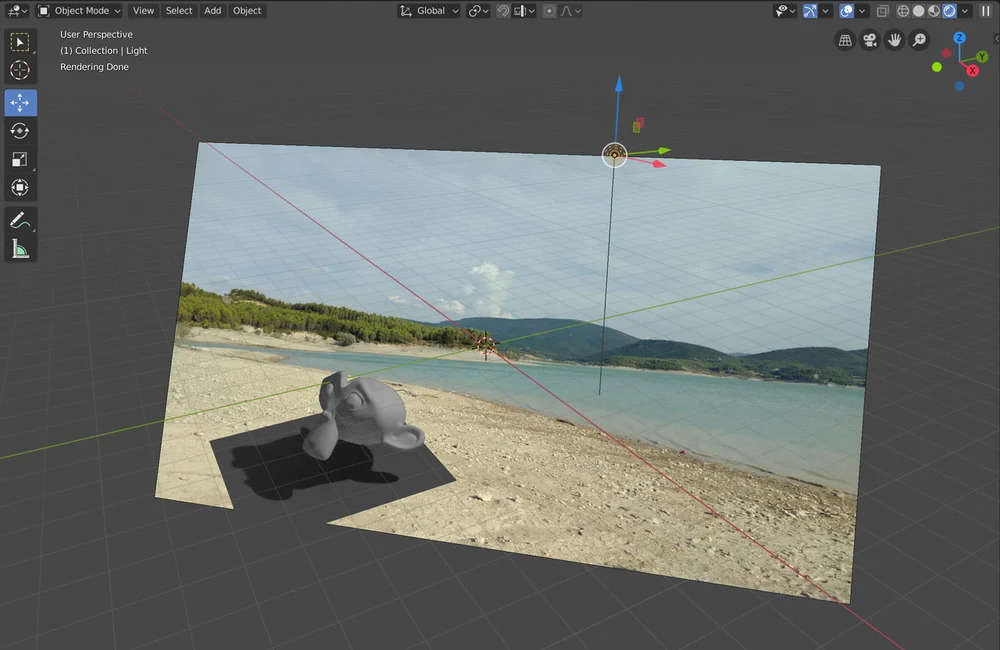Open the pivot point dropdown
Viewport: 1000px width, 650px height.
click(478, 10)
